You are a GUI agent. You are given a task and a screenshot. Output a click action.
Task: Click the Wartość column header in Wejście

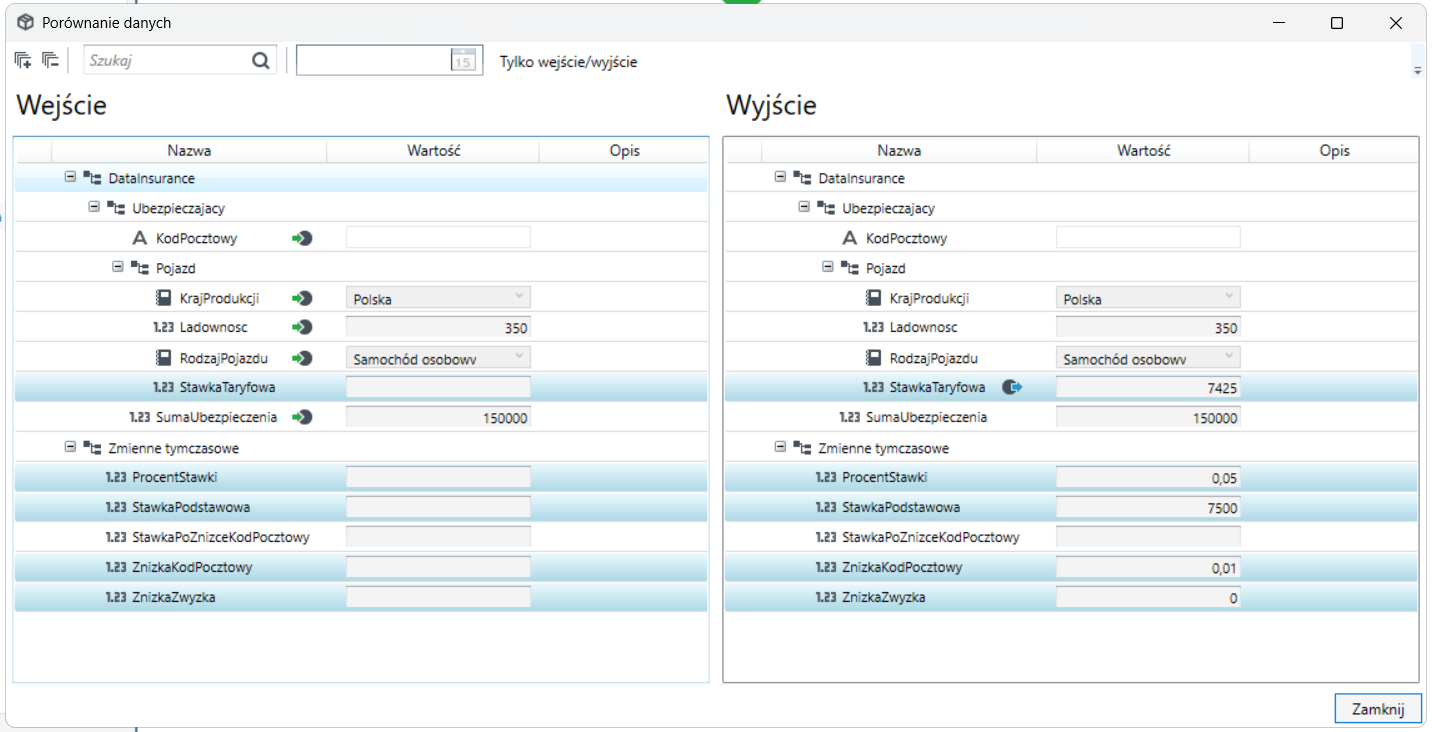click(433, 151)
